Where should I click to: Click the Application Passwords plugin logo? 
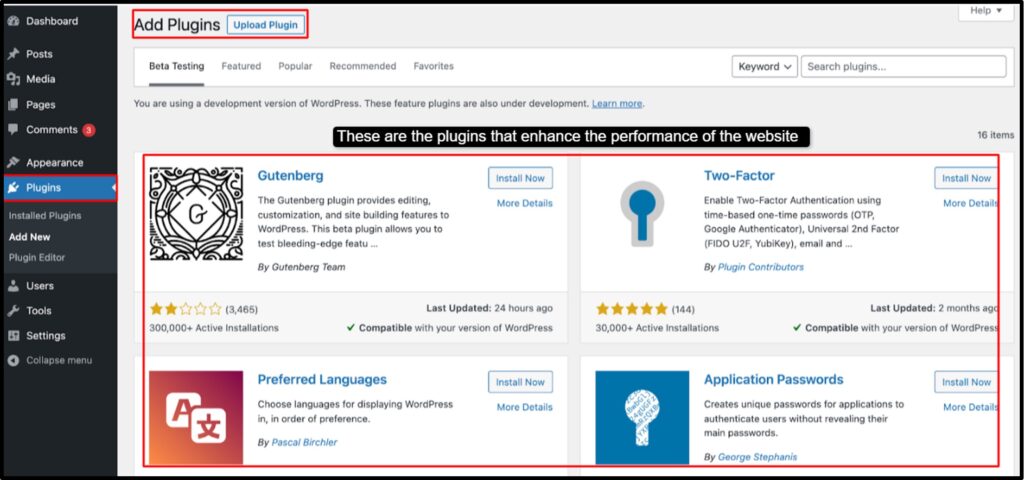642,417
